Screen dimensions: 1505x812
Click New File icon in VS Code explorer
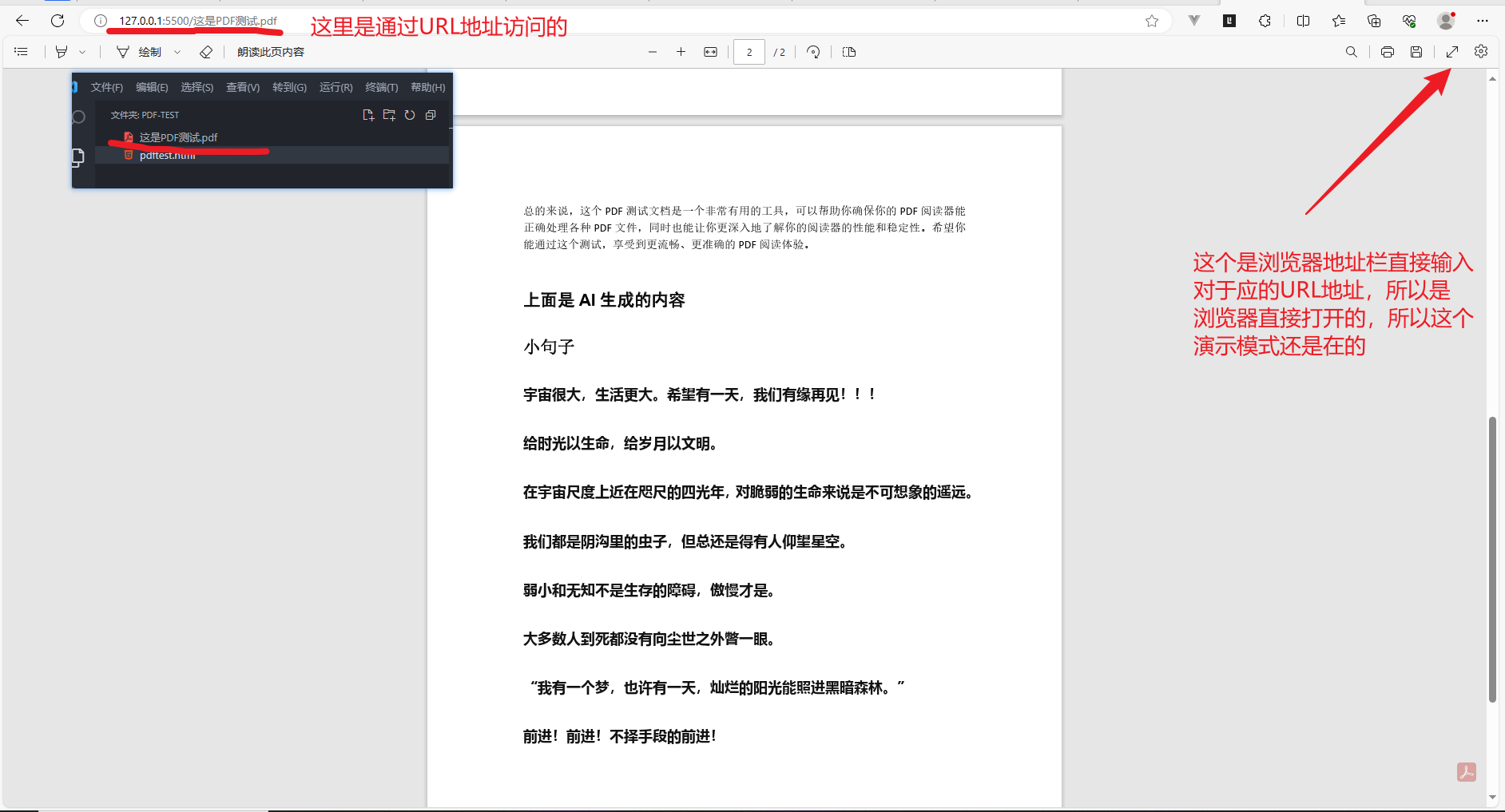coord(368,115)
